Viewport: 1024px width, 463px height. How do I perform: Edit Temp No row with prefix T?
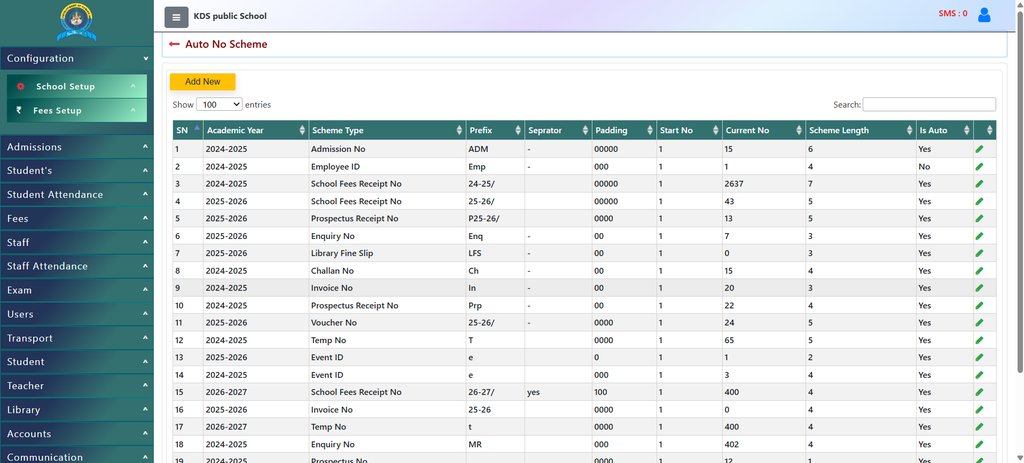click(x=979, y=340)
